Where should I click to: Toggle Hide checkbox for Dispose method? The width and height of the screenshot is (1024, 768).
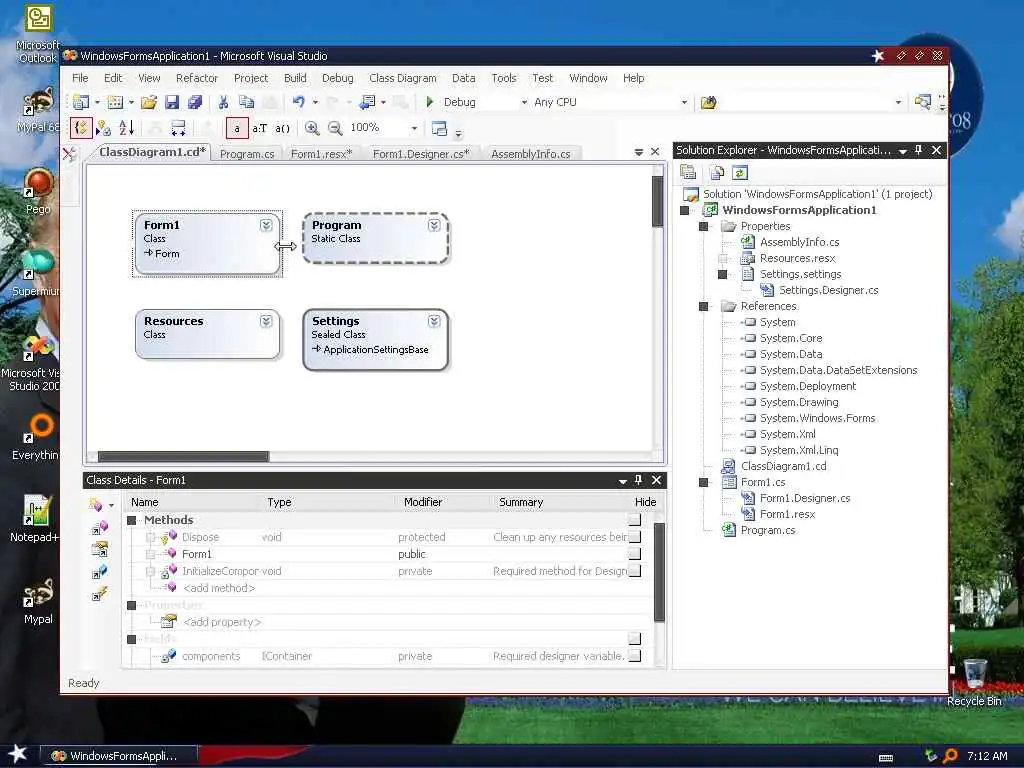(x=634, y=537)
